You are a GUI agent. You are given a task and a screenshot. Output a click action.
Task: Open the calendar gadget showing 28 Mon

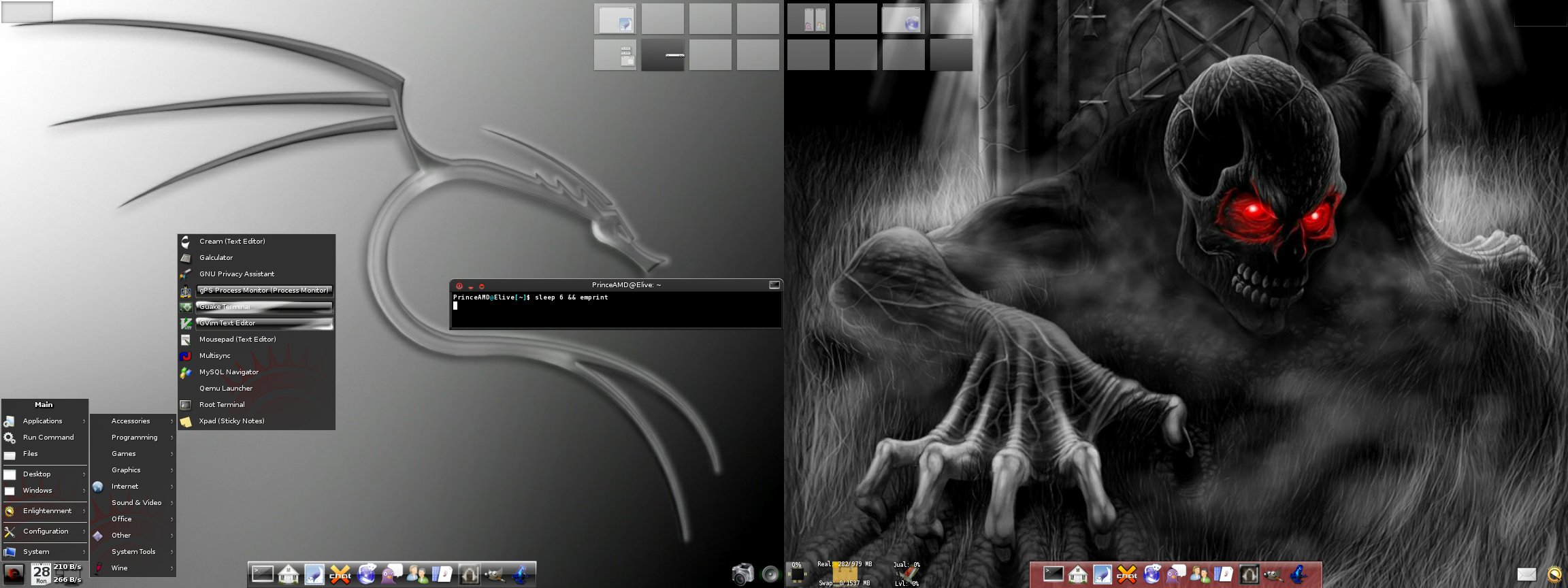coord(42,574)
